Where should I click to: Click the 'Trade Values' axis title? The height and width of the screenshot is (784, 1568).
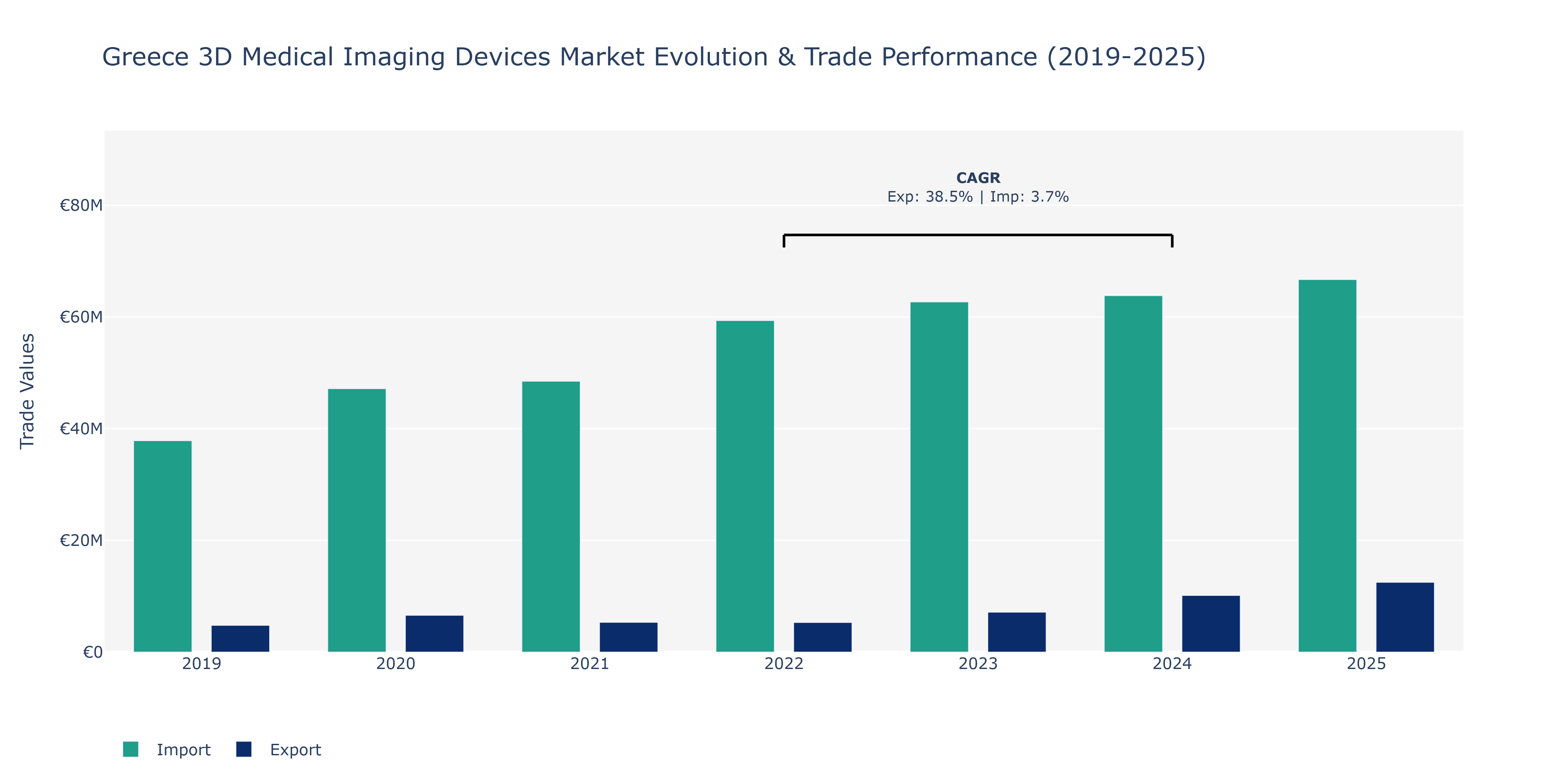pos(27,391)
